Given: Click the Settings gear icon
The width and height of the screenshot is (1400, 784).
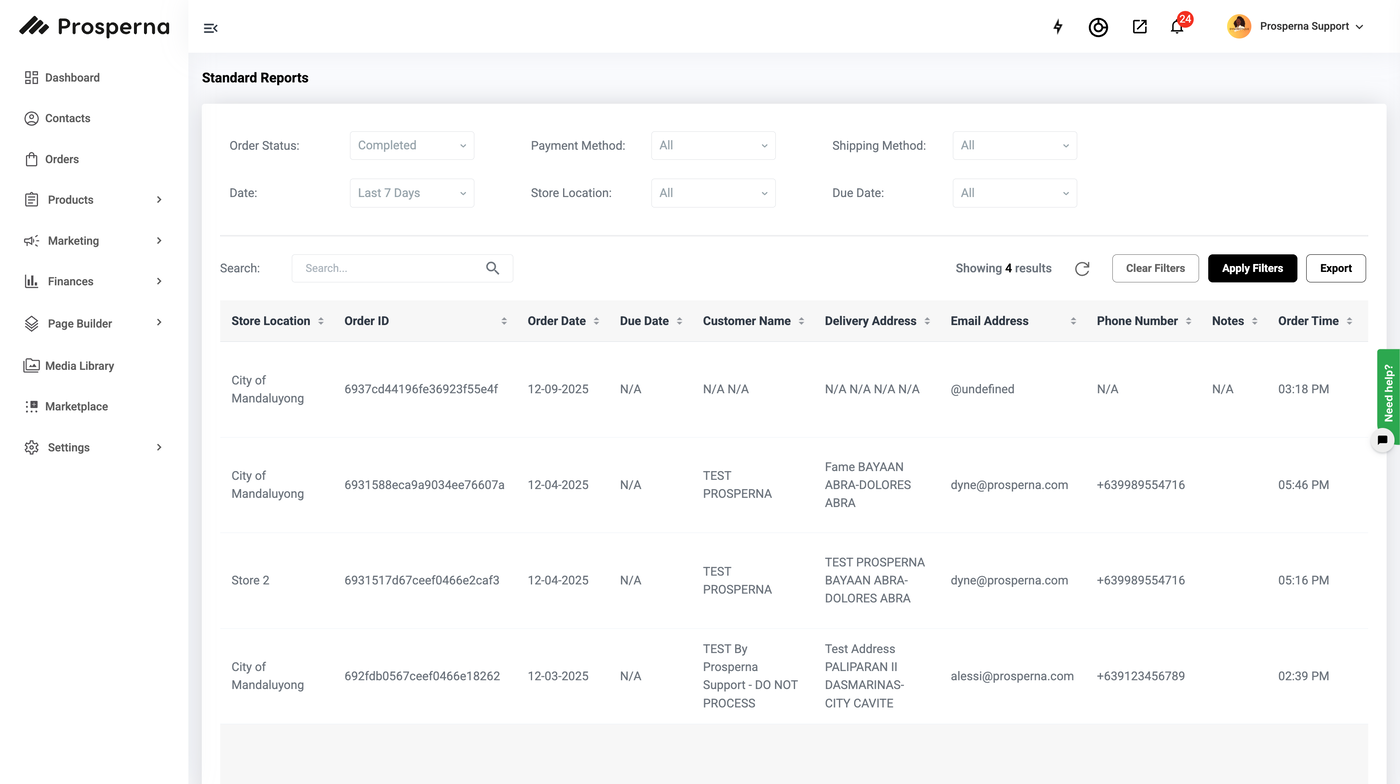Looking at the screenshot, I should (32, 448).
